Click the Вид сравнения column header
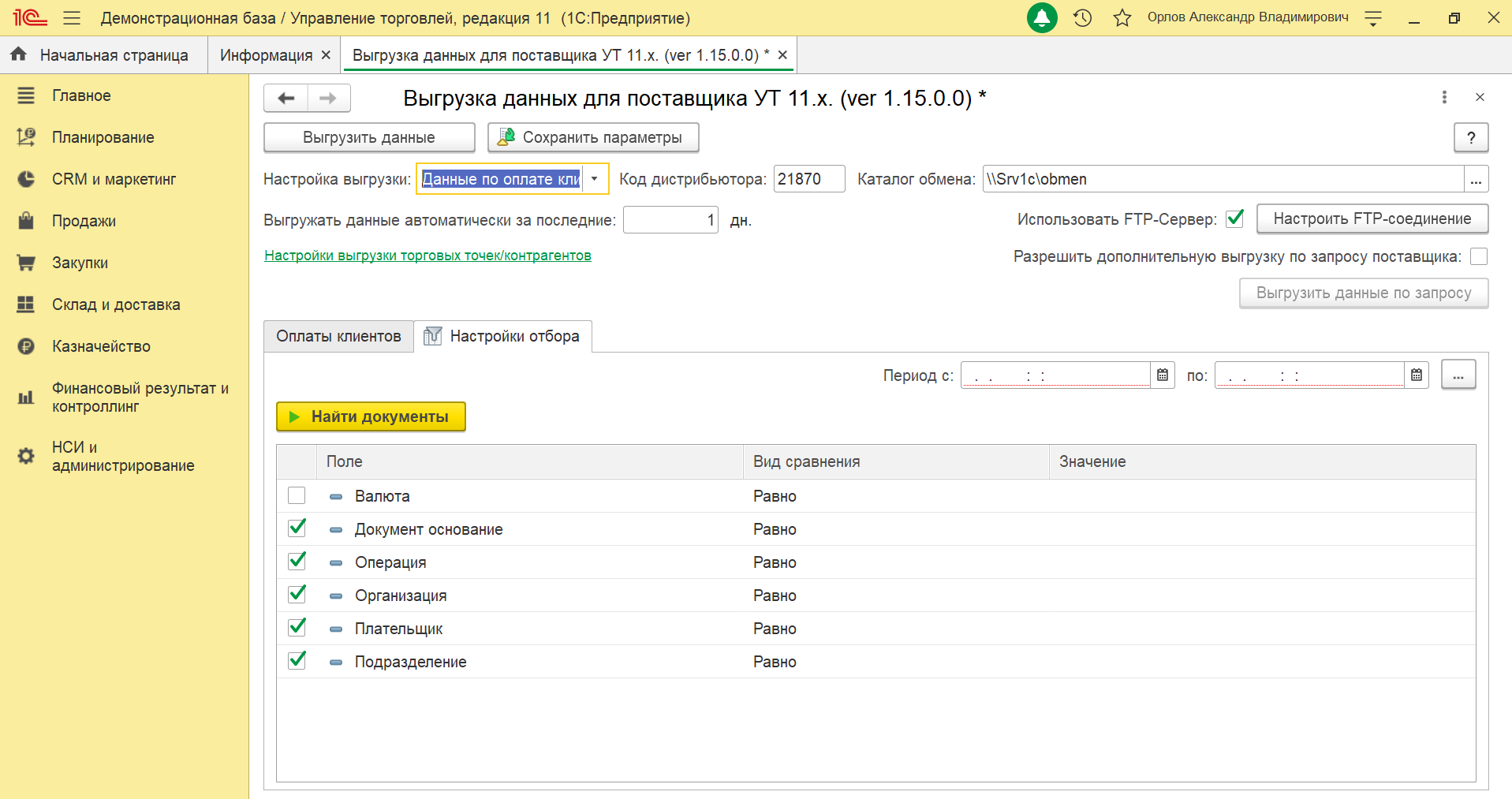1512x799 pixels. click(896, 461)
